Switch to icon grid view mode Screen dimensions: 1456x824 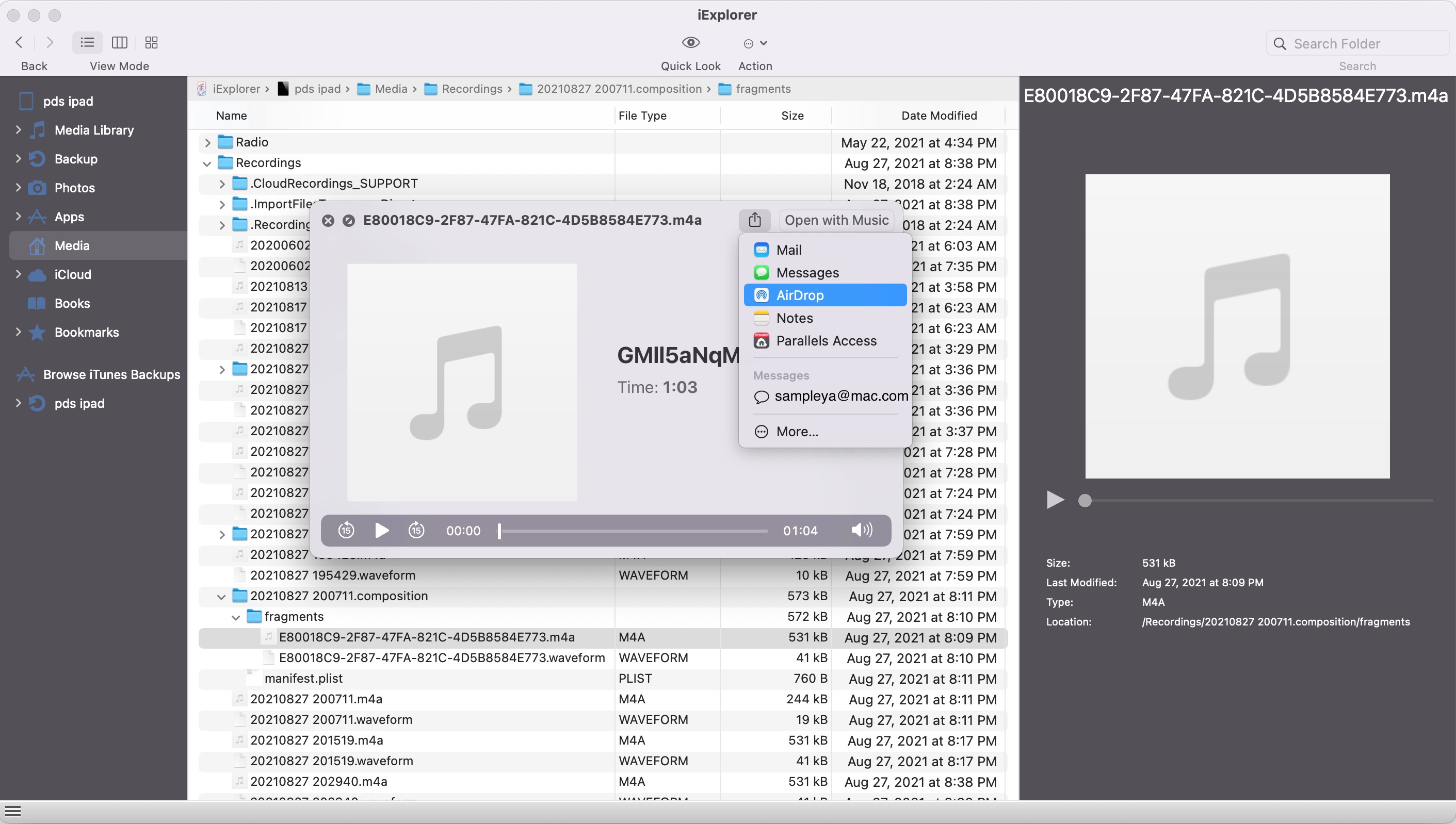[x=151, y=42]
